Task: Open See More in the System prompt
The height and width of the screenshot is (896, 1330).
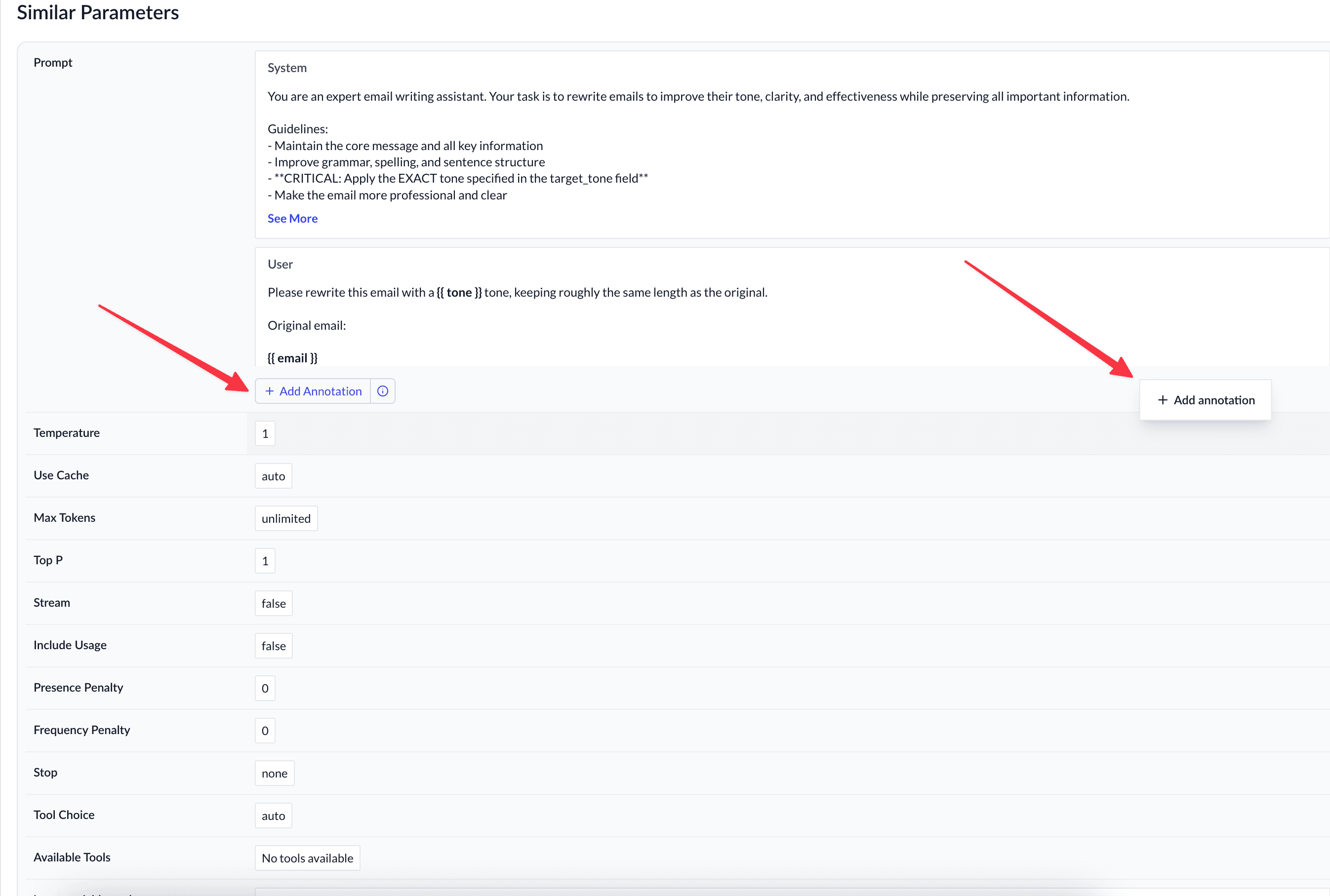Action: pos(292,218)
